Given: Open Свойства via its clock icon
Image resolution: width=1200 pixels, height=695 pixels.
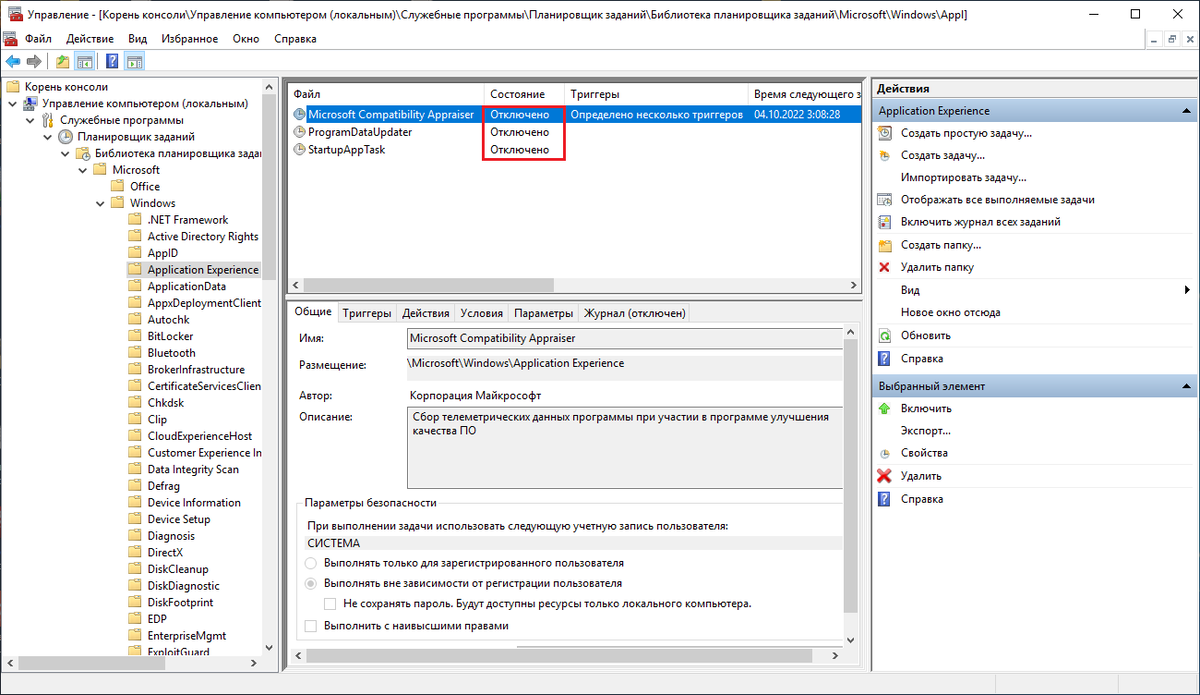Looking at the screenshot, I should 884,453.
